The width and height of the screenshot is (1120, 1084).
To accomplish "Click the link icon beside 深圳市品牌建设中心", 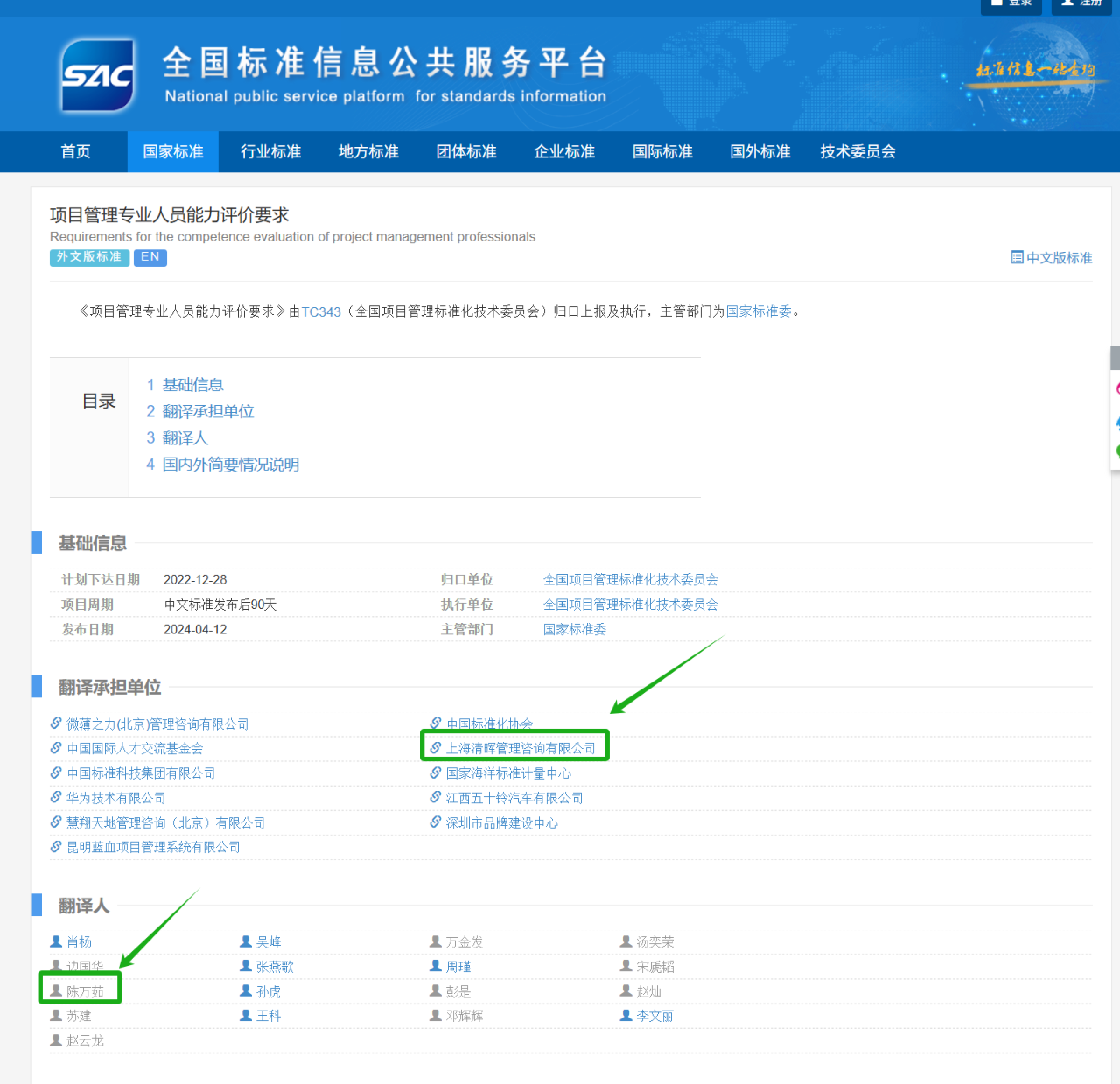I will pos(436,822).
